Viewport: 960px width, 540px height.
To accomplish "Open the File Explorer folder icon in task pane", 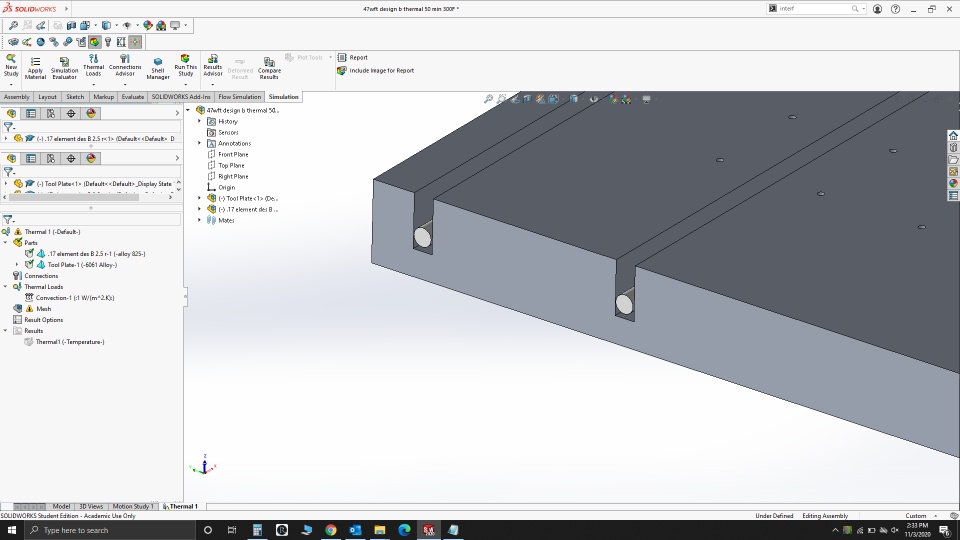I will [953, 160].
